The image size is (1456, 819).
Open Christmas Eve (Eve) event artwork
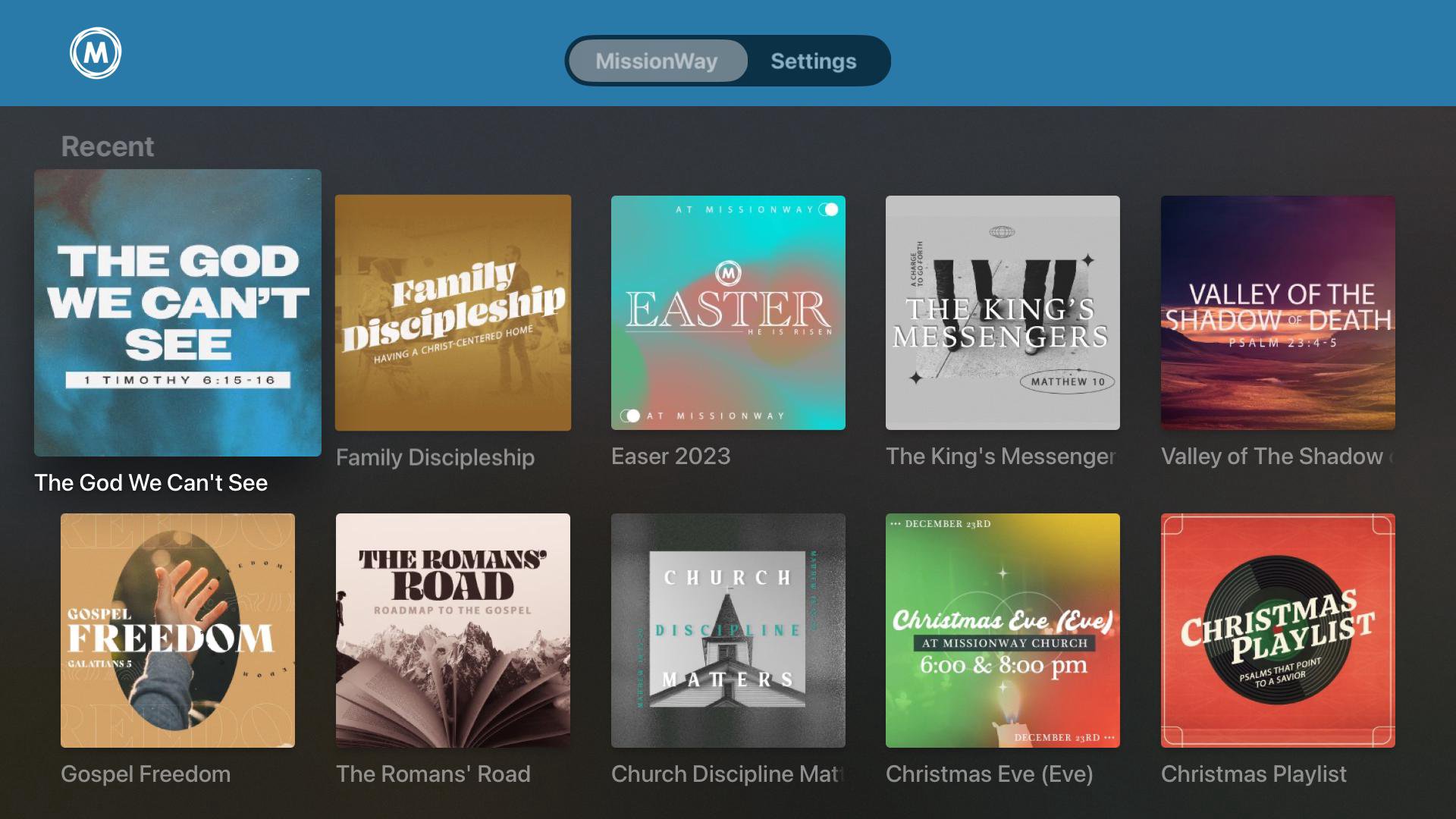[1003, 630]
